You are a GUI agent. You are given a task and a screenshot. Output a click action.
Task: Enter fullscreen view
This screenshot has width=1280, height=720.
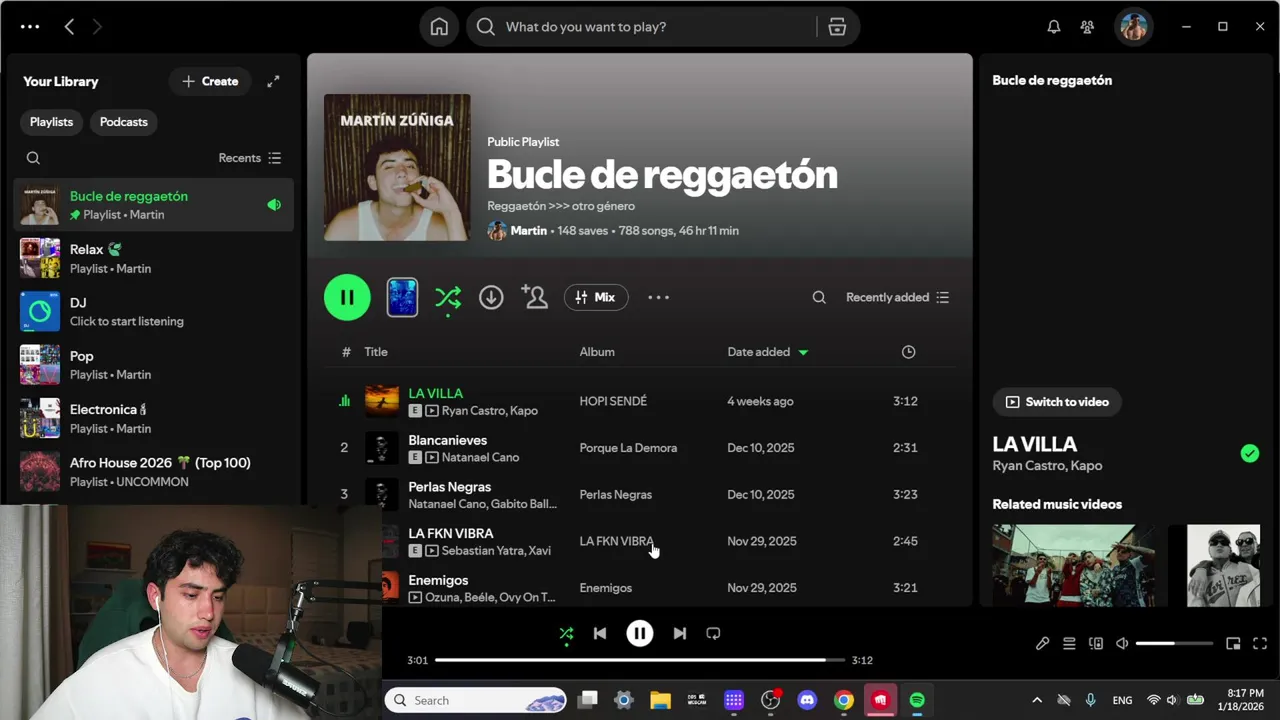click(1260, 644)
